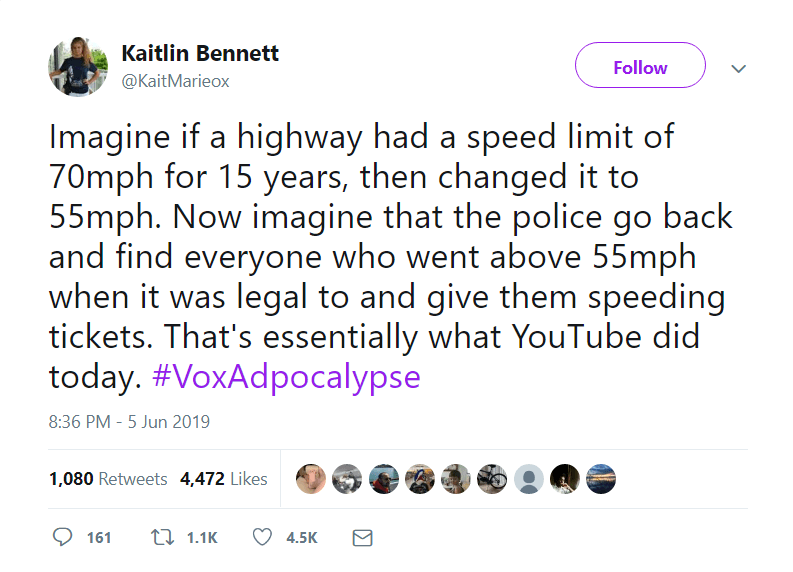Click the 161 replies count

click(99, 538)
